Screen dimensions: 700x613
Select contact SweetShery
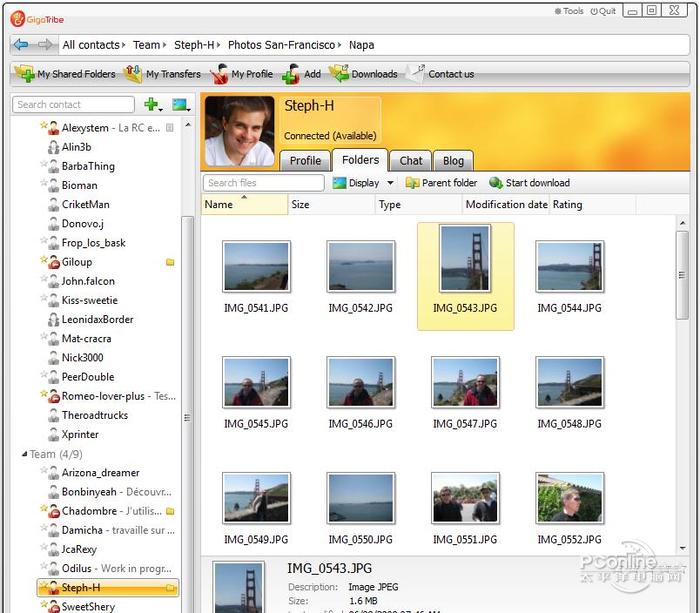[78, 606]
